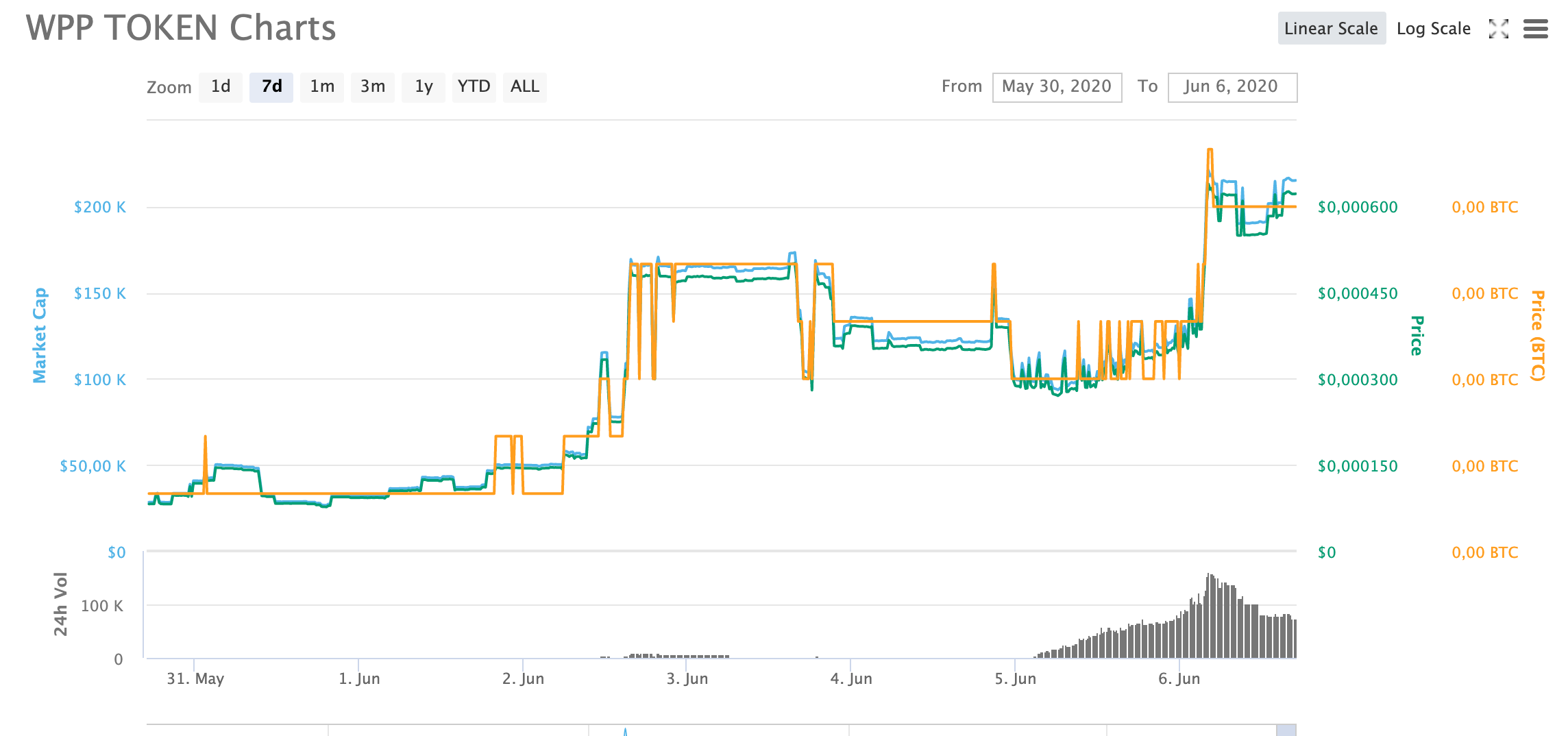
Task: Click the 6. Jun date label
Action: click(x=1179, y=678)
